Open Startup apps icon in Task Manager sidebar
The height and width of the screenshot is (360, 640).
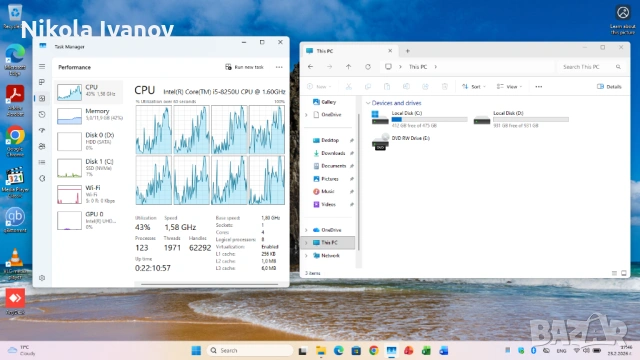click(x=42, y=130)
